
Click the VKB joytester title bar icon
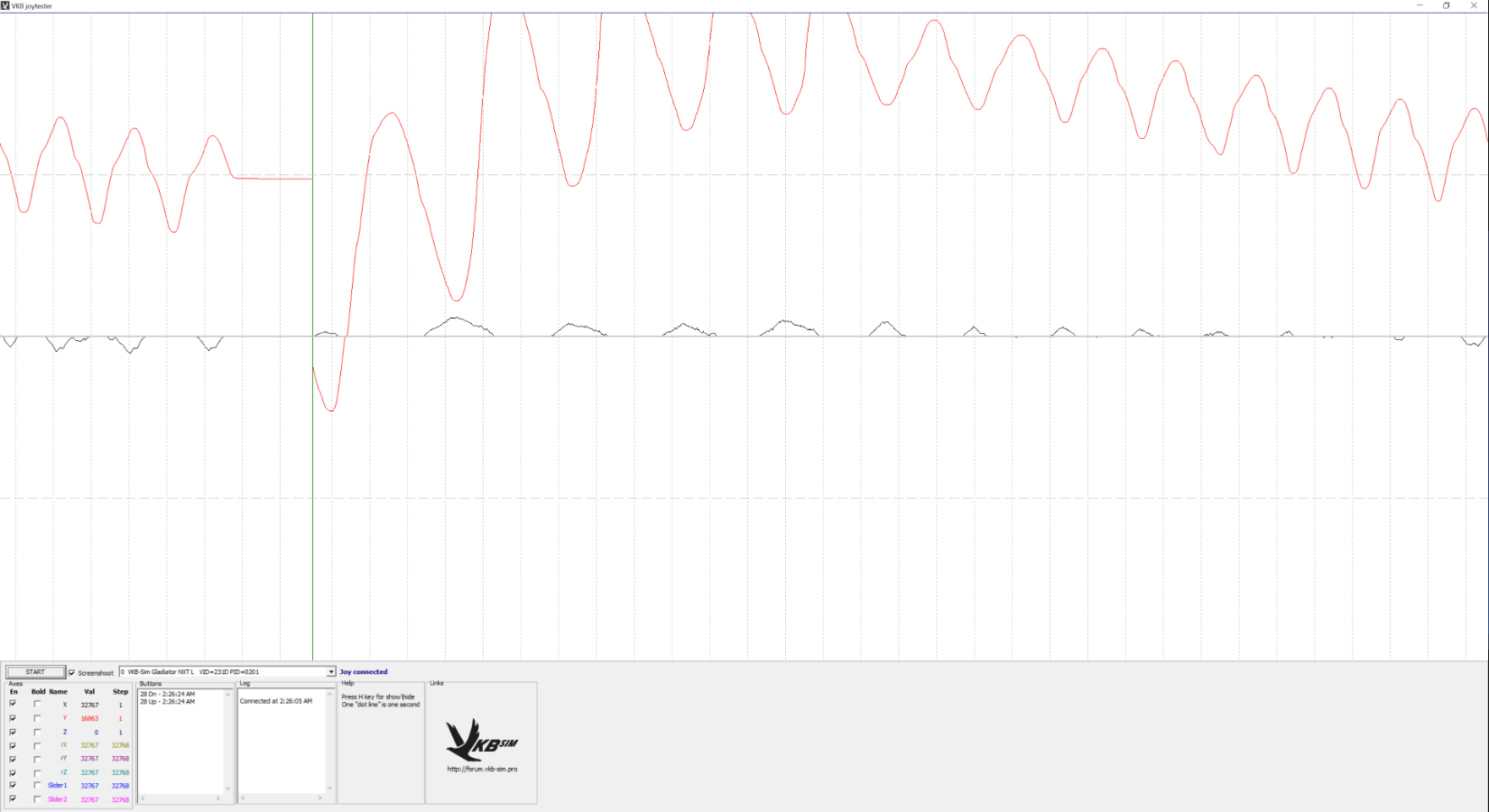point(5,5)
